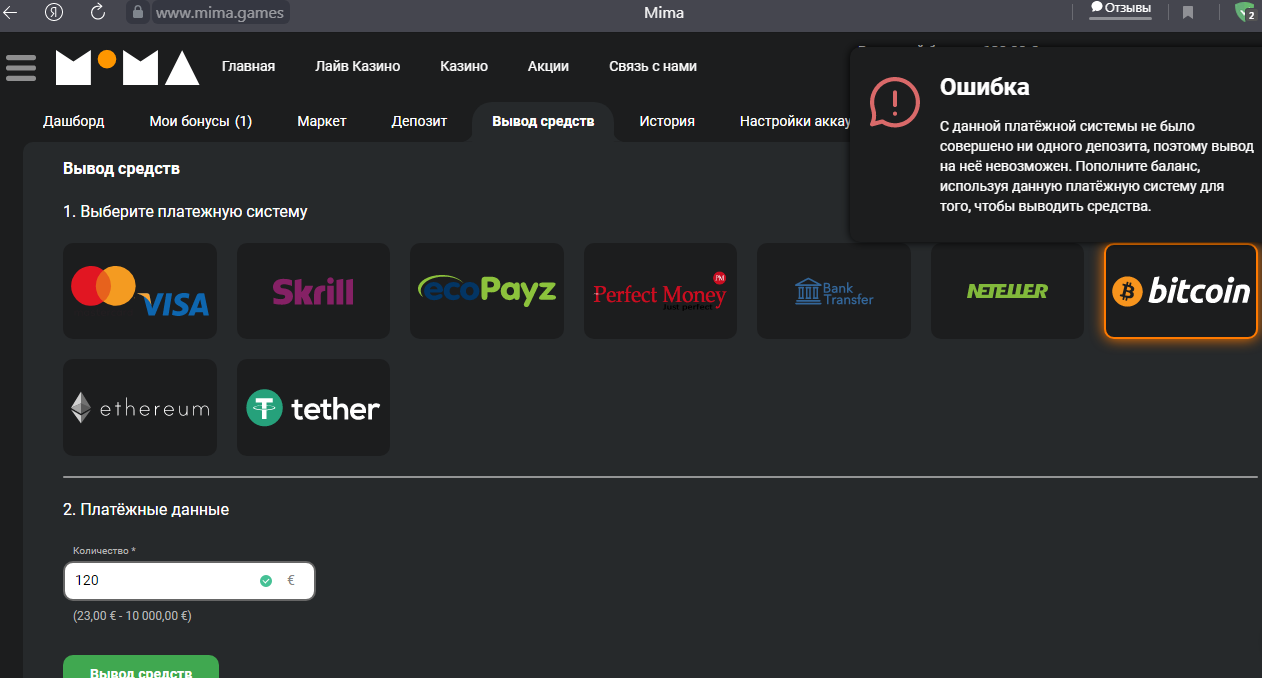Click '2. Платёжные данные' heading
Image resolution: width=1262 pixels, height=678 pixels.
tap(146, 509)
